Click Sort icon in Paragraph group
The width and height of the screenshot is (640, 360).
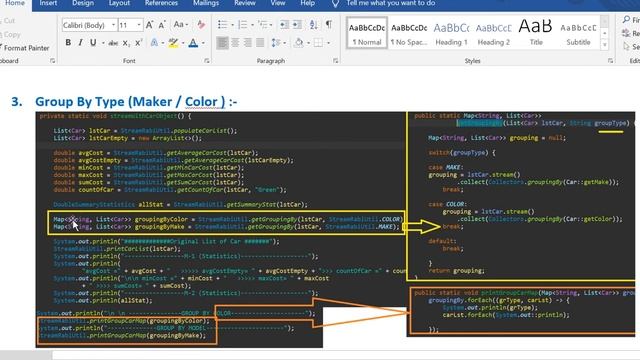click(313, 24)
